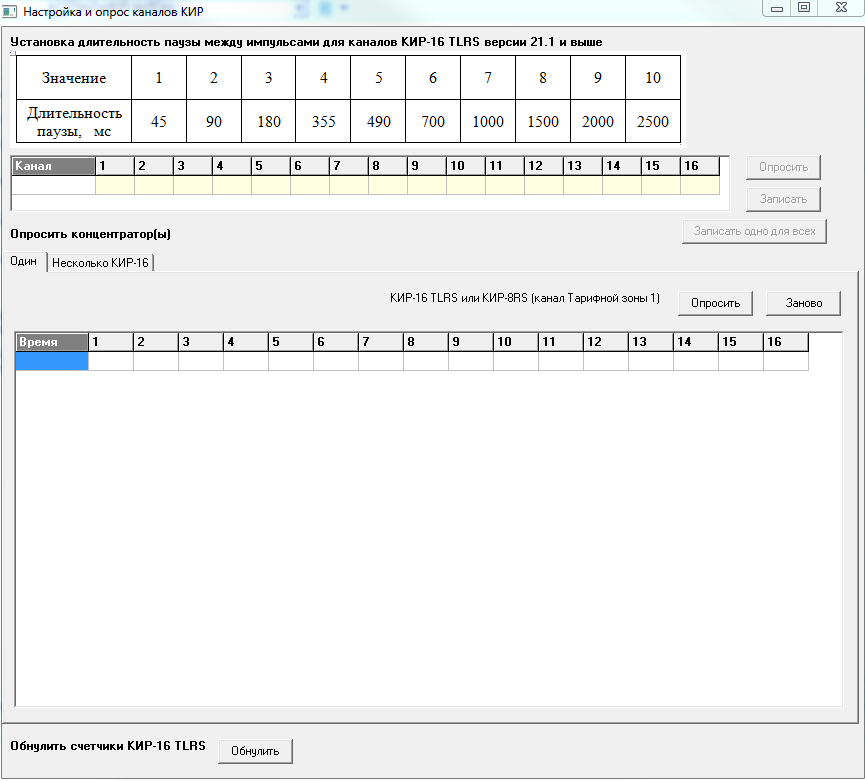Click the window icon in title bar
The height and width of the screenshot is (781, 865).
tap(11, 11)
